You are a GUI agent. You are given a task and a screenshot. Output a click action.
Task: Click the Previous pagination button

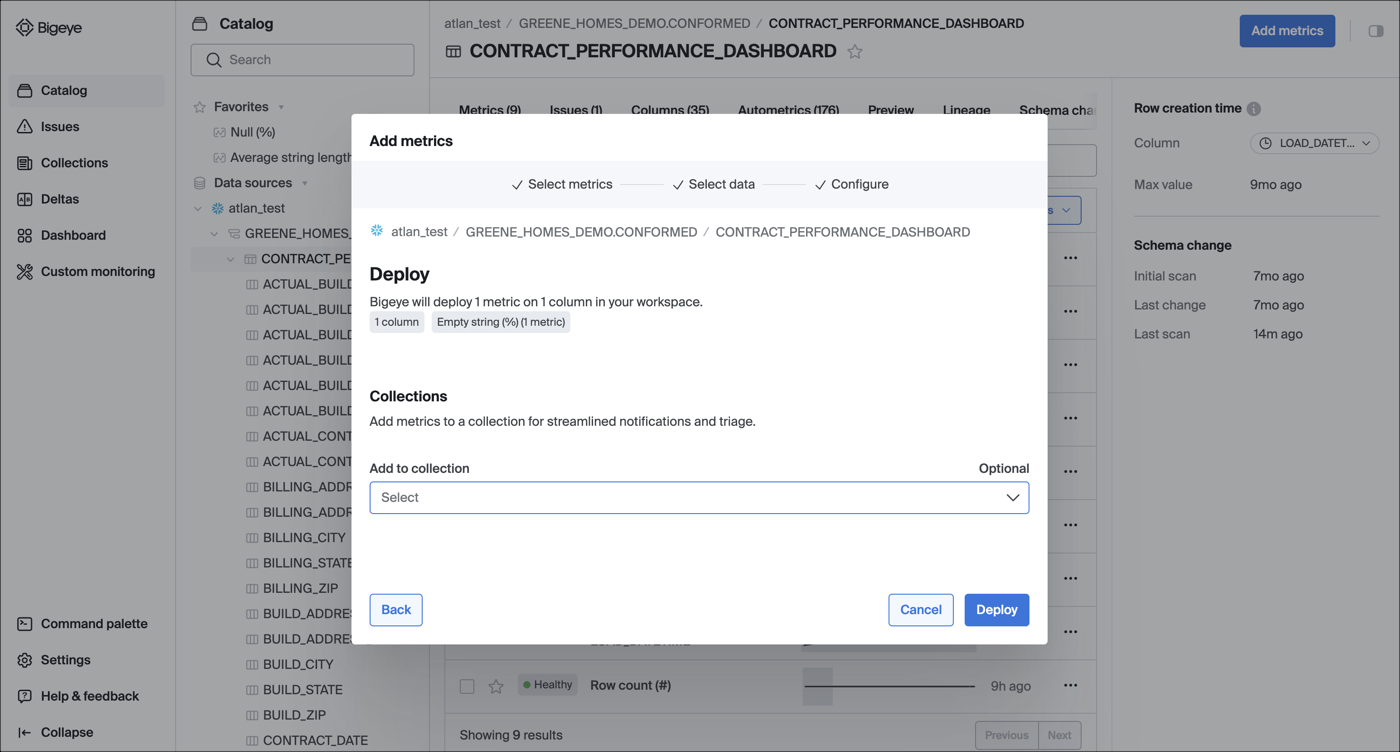coord(1007,735)
